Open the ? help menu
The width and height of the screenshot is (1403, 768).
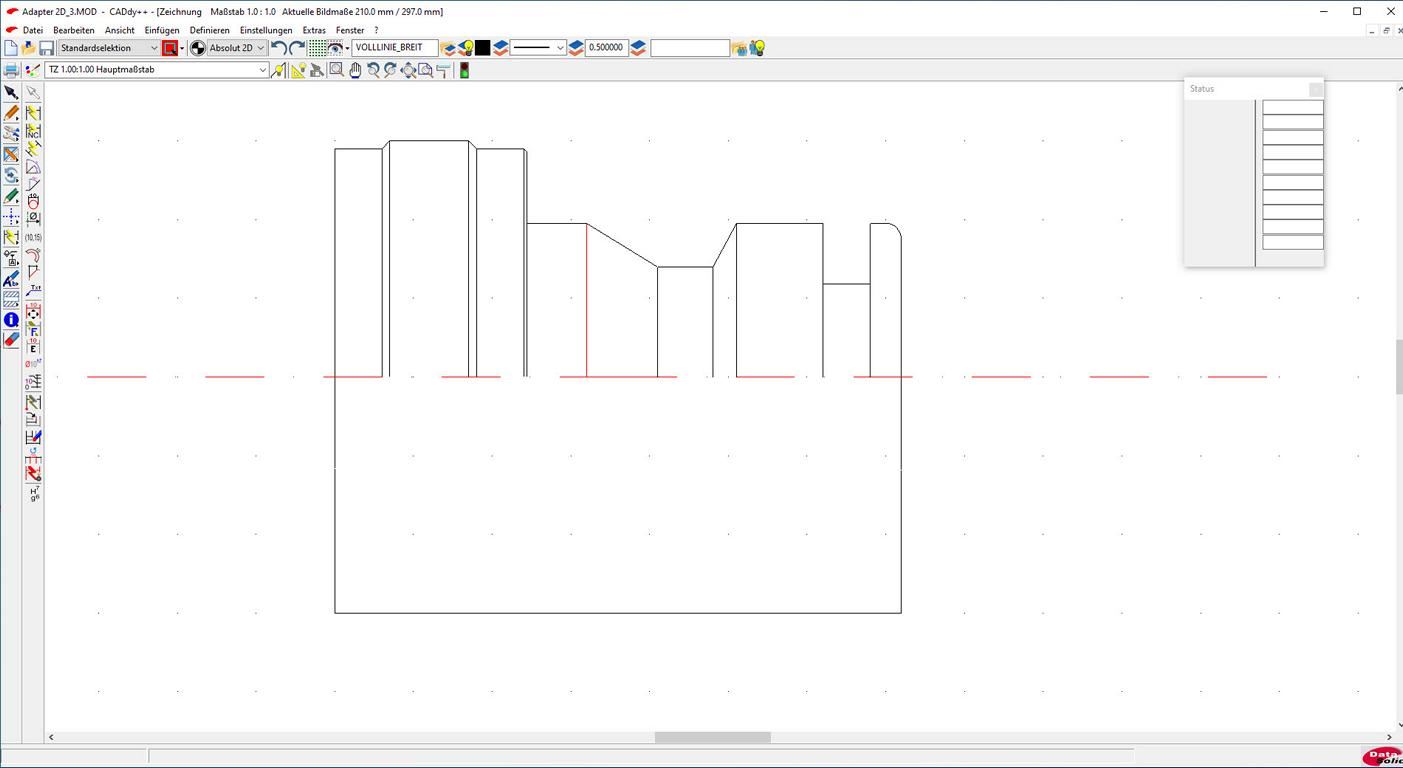point(376,30)
